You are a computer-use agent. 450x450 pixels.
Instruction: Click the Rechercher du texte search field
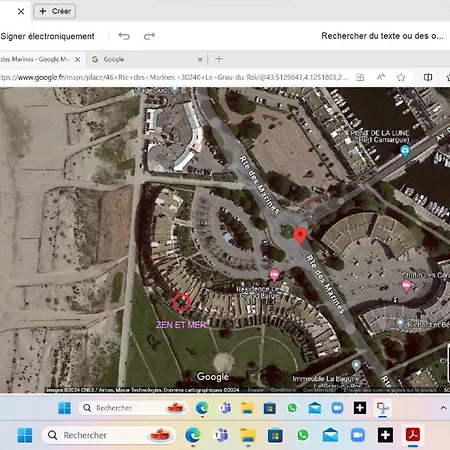tap(382, 36)
